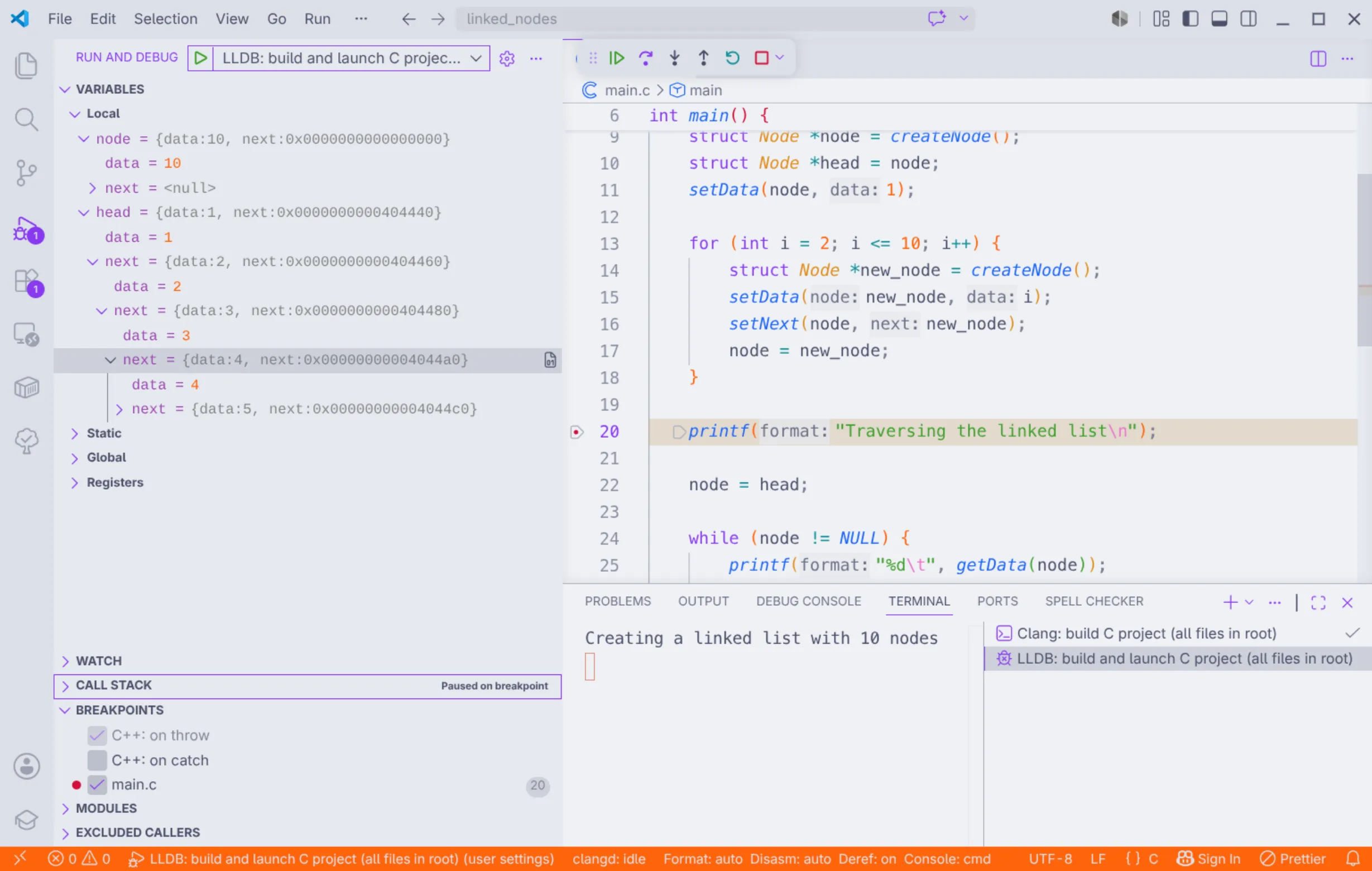Image resolution: width=1372 pixels, height=871 pixels.
Task: Open dropdown beside debug Stop button
Action: 780,58
